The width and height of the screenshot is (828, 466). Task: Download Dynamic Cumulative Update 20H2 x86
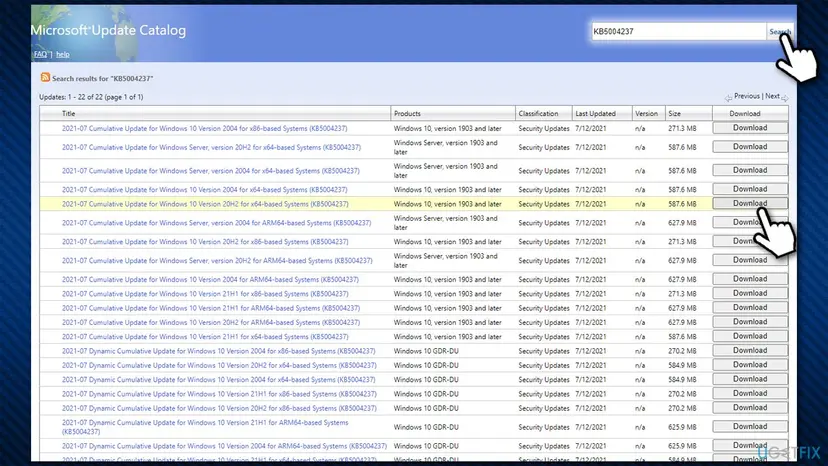750,407
